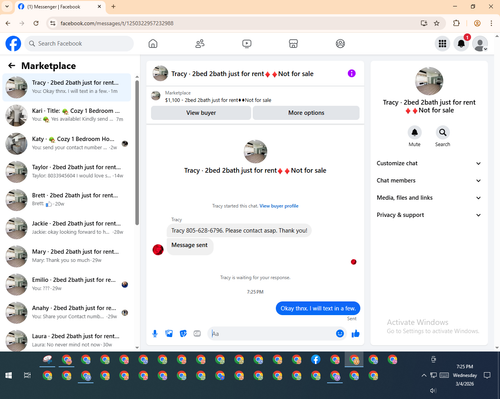Open Brett conversation in the list

coord(67,200)
